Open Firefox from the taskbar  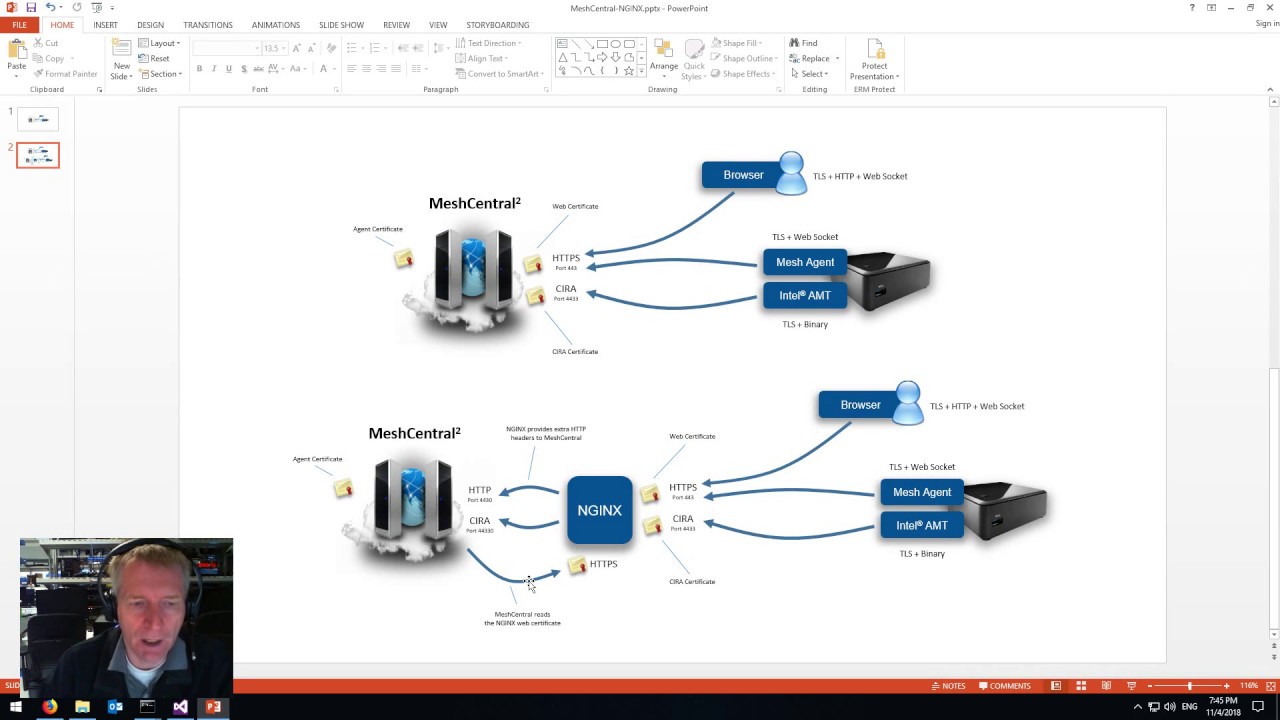tap(49, 707)
